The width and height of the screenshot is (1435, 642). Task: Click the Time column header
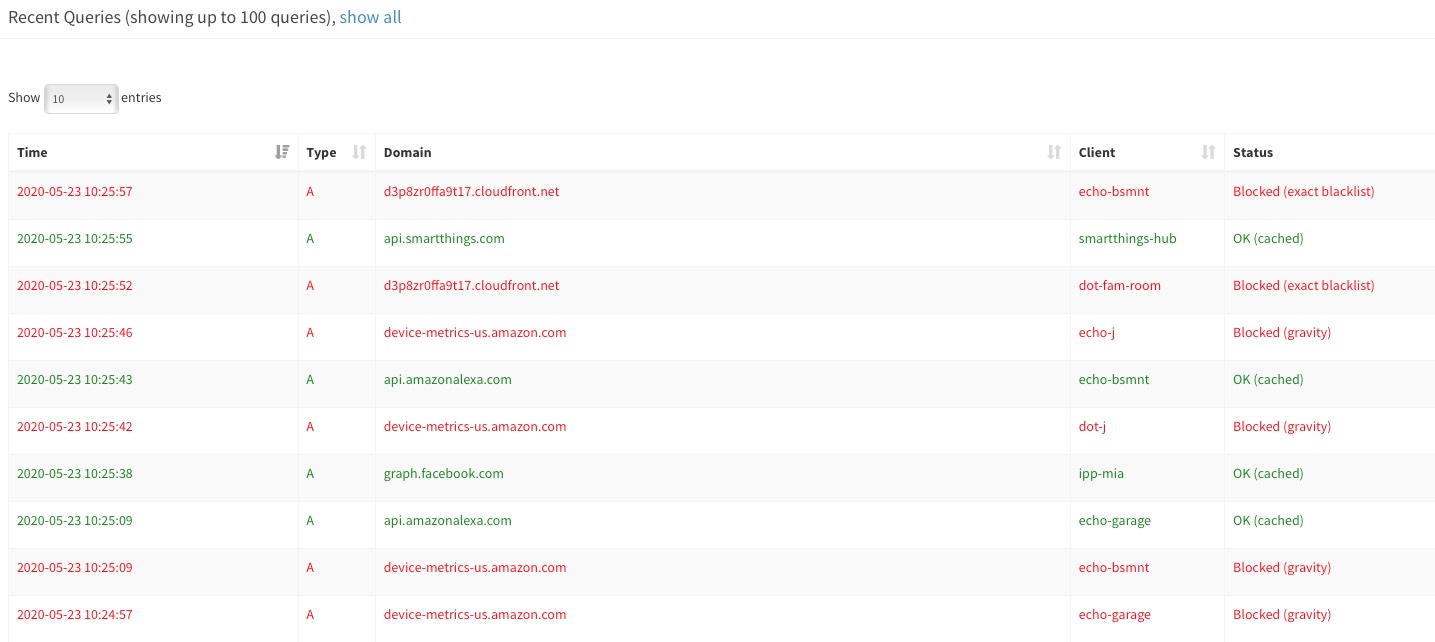coord(153,152)
